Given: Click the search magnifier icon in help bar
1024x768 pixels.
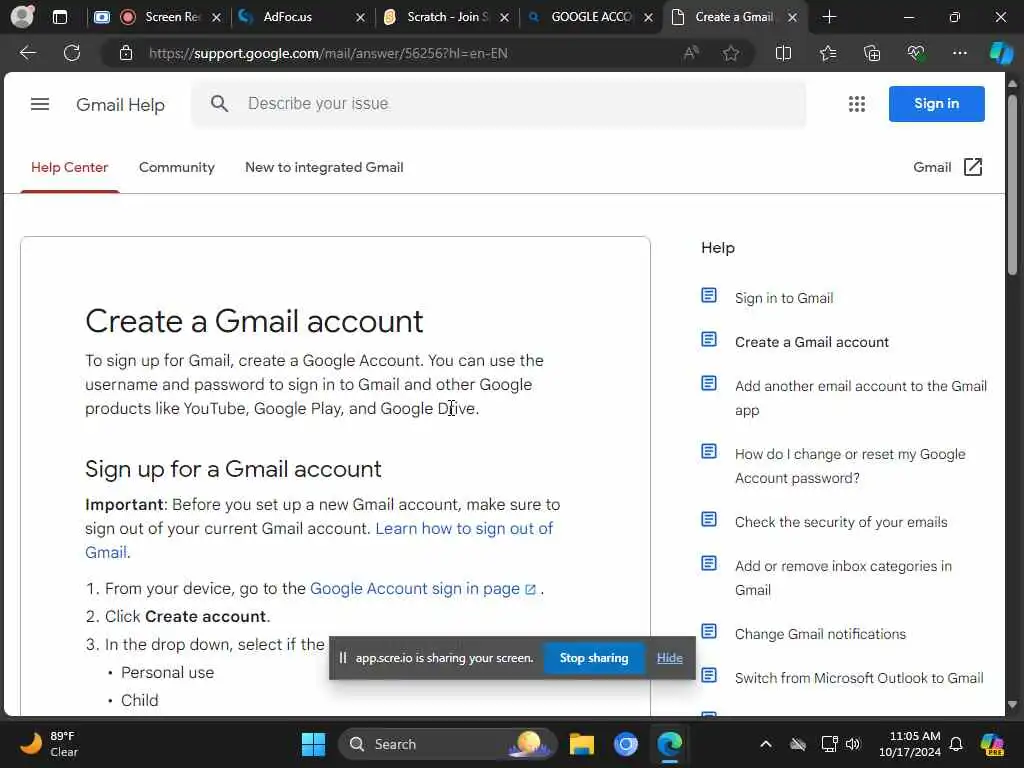Looking at the screenshot, I should tap(219, 103).
